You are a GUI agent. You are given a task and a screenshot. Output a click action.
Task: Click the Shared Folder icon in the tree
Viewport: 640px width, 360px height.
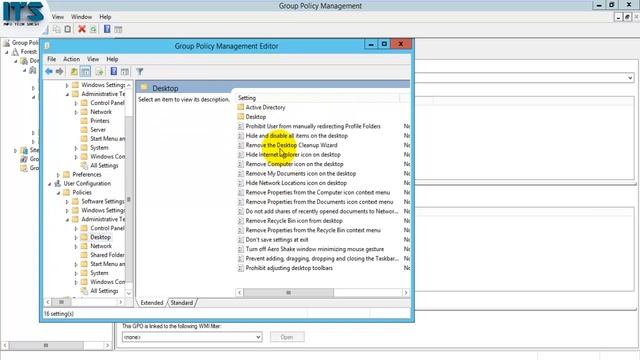click(x=84, y=255)
